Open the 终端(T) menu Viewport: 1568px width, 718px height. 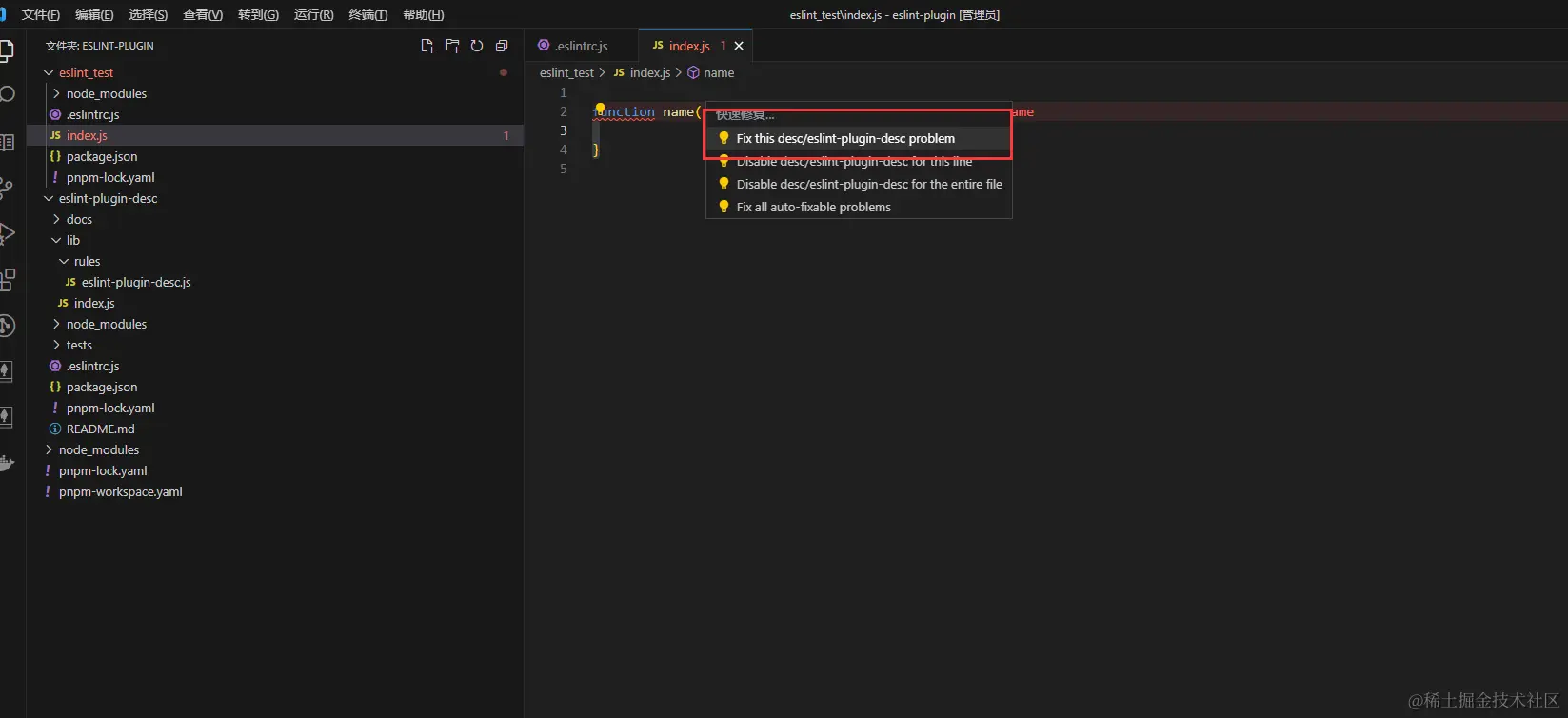[367, 14]
